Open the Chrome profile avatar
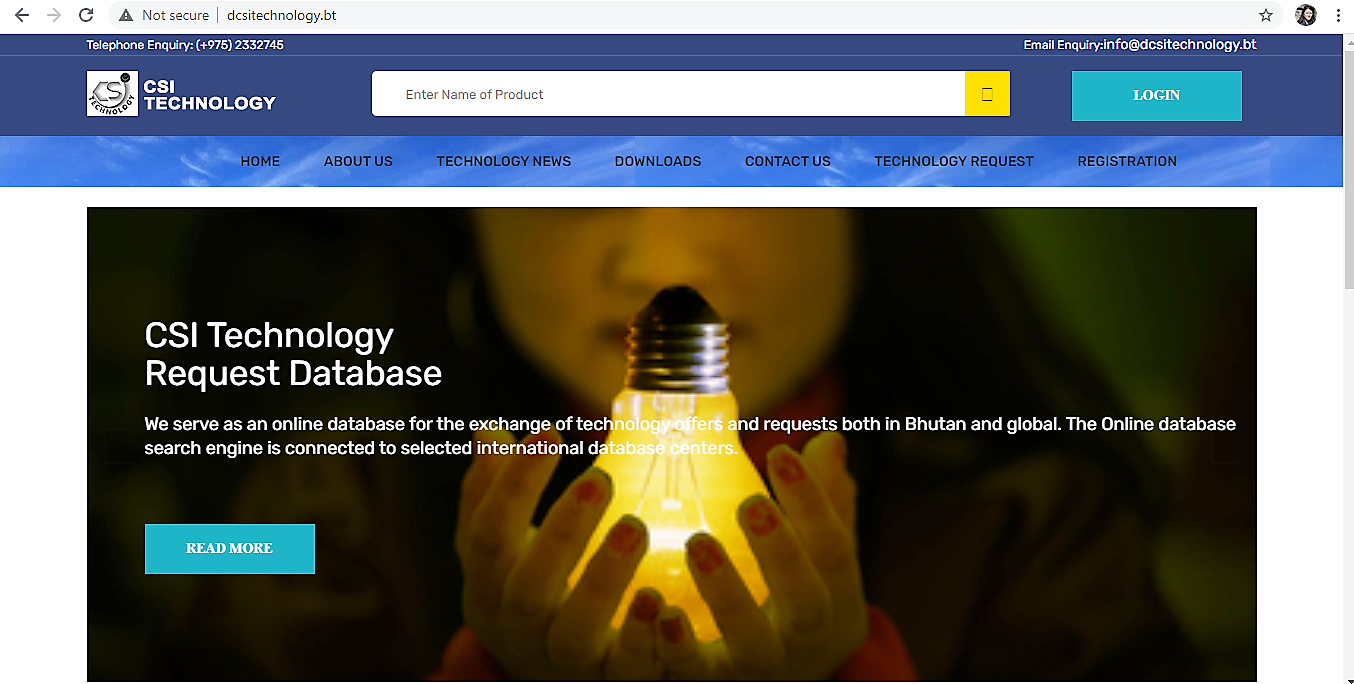The width and height of the screenshot is (1354, 684). (1306, 15)
